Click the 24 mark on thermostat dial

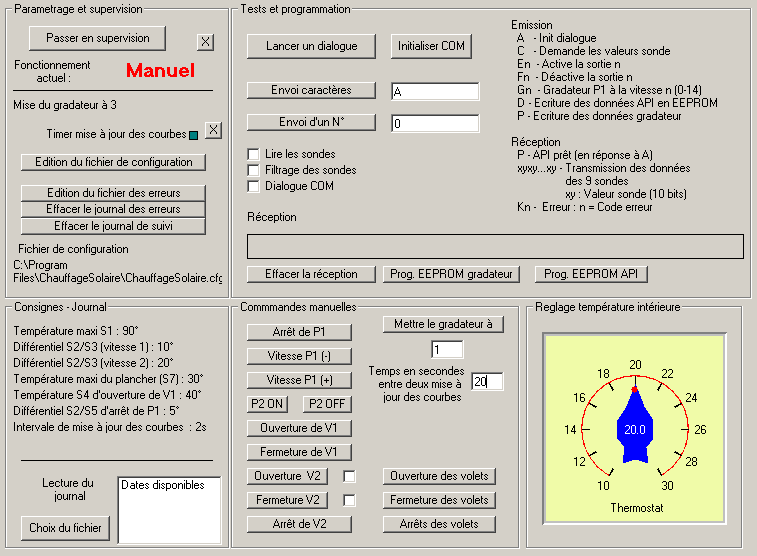pos(691,398)
